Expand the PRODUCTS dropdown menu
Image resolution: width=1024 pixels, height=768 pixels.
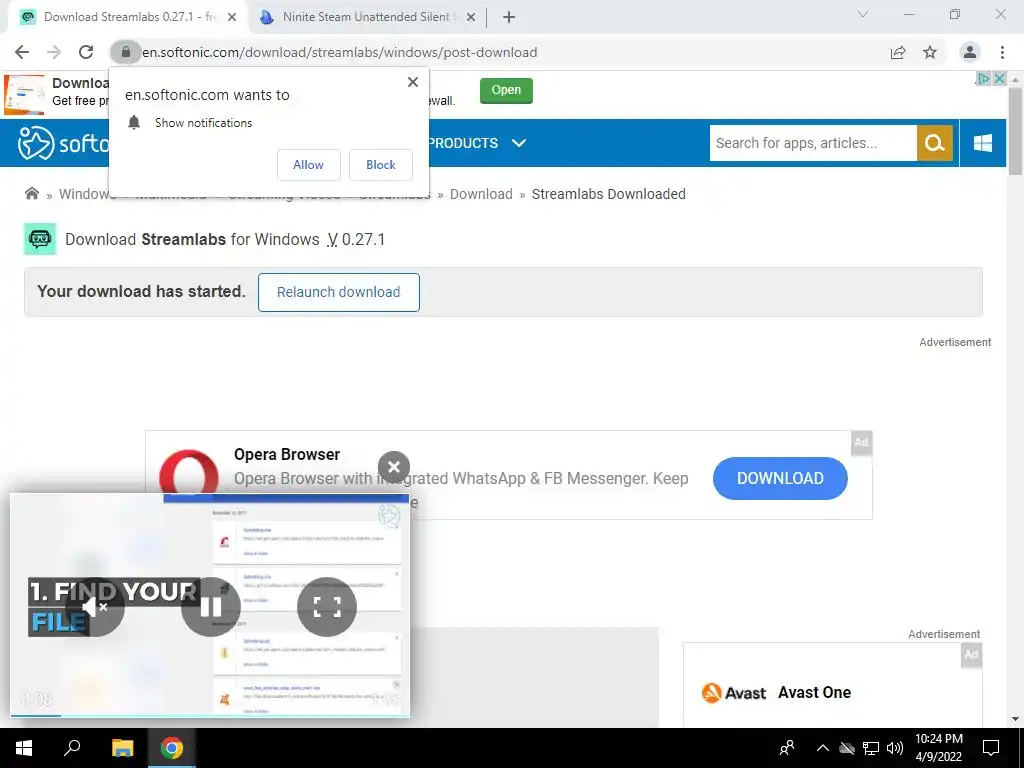(477, 143)
